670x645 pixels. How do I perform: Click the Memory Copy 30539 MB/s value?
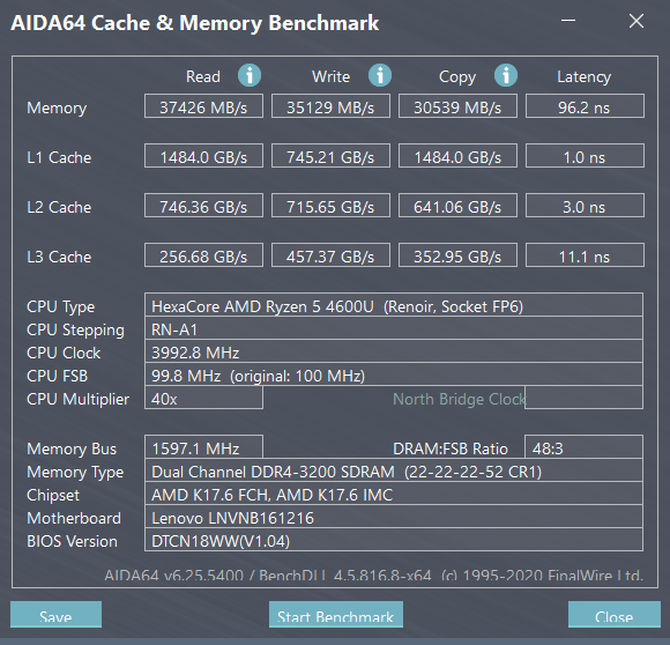coord(457,107)
